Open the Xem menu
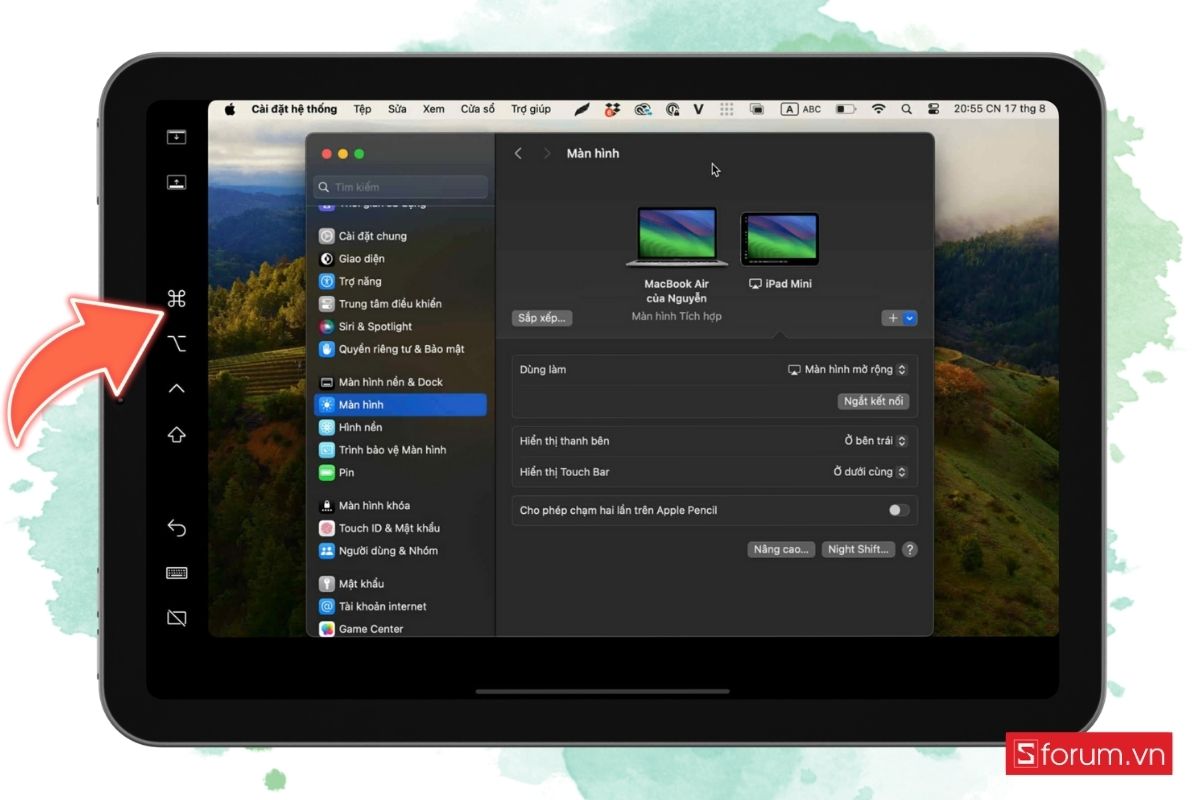This screenshot has width=1200, height=800. click(433, 109)
